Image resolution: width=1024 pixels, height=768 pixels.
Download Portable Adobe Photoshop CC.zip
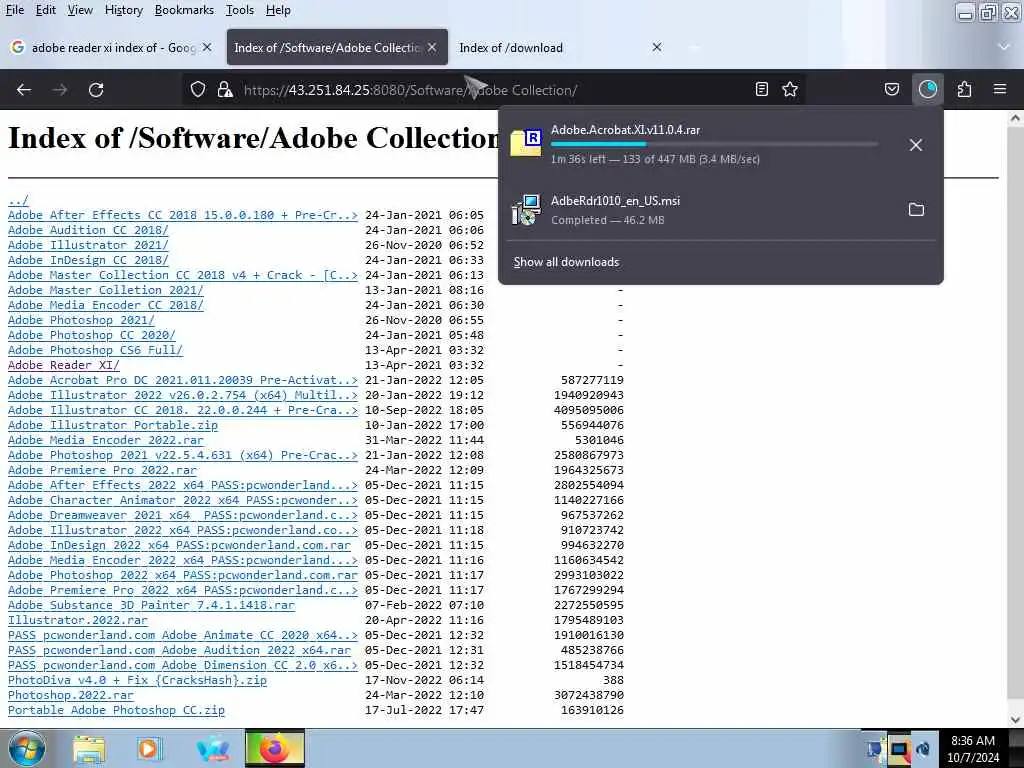coord(116,711)
